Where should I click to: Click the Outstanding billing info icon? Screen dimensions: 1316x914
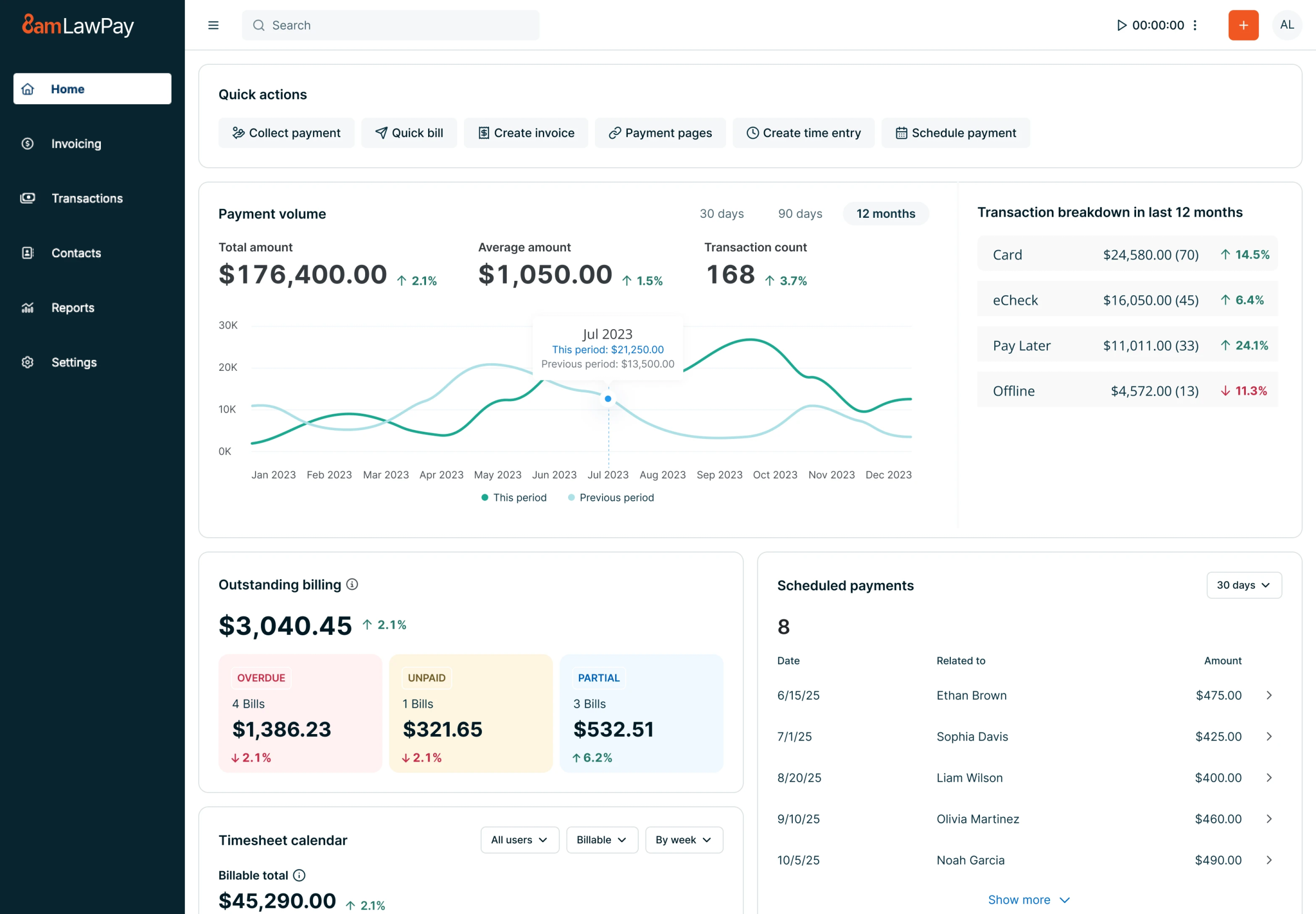coord(351,585)
